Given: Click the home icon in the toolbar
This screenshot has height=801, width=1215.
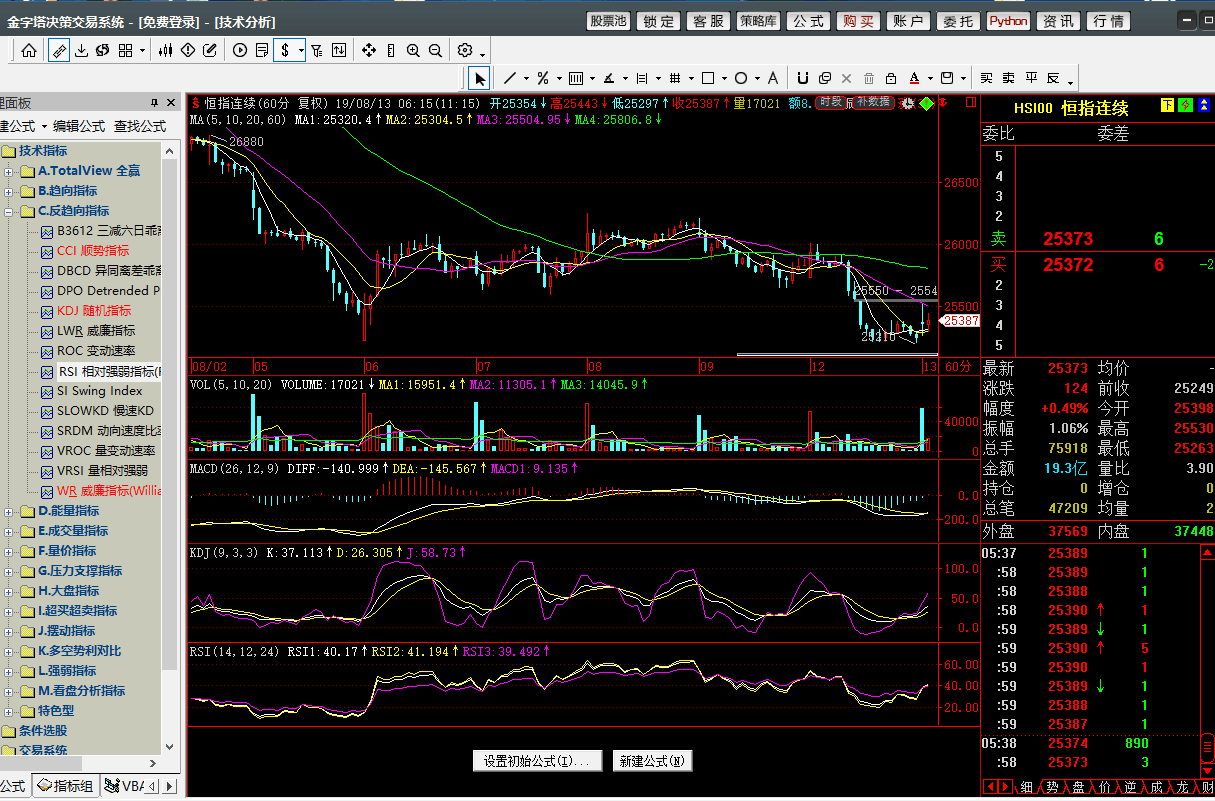Looking at the screenshot, I should [x=29, y=50].
